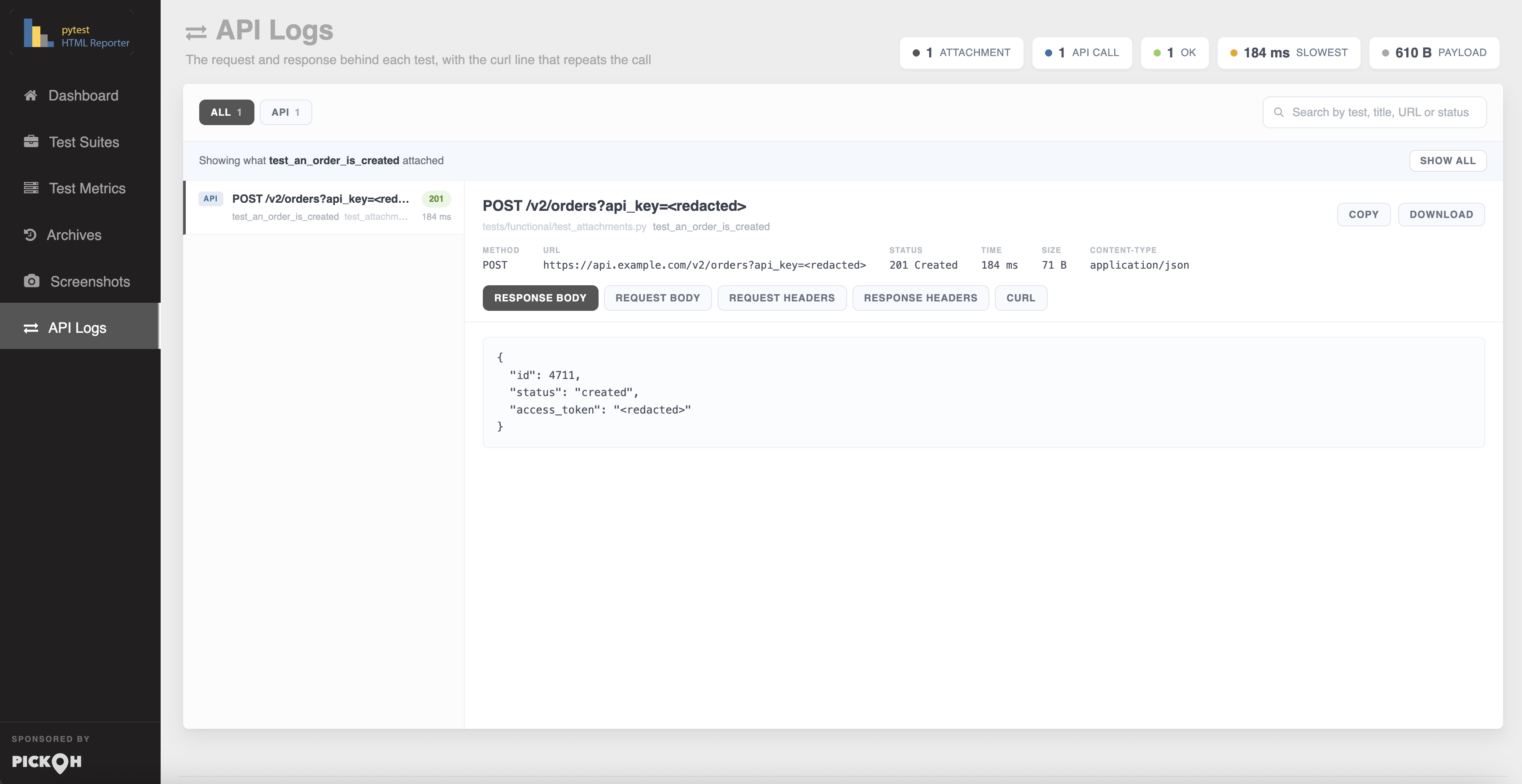Focus the search by test field
The height and width of the screenshot is (784, 1522).
pyautogui.click(x=1374, y=112)
